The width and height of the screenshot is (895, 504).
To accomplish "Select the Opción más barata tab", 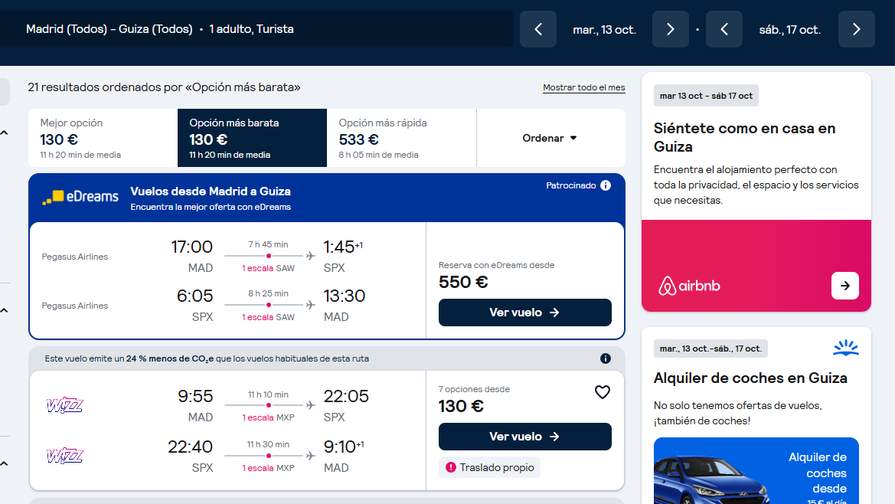I will coord(252,138).
